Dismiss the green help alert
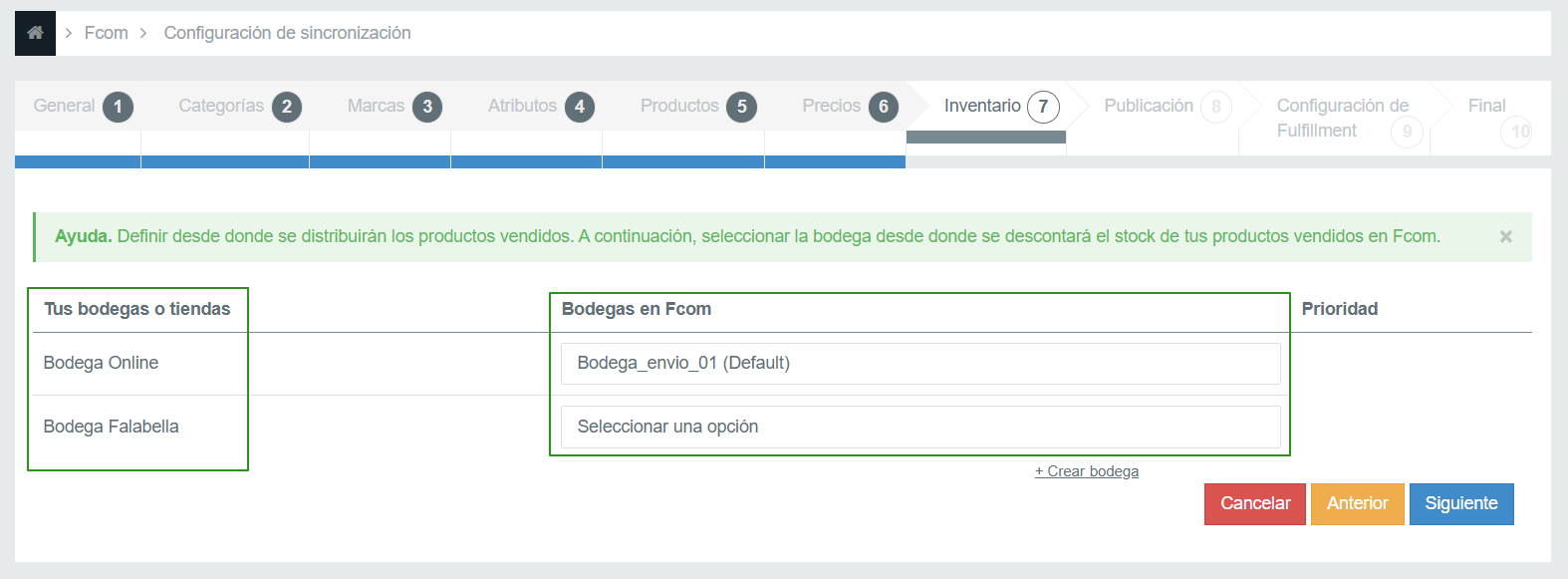 point(1505,236)
